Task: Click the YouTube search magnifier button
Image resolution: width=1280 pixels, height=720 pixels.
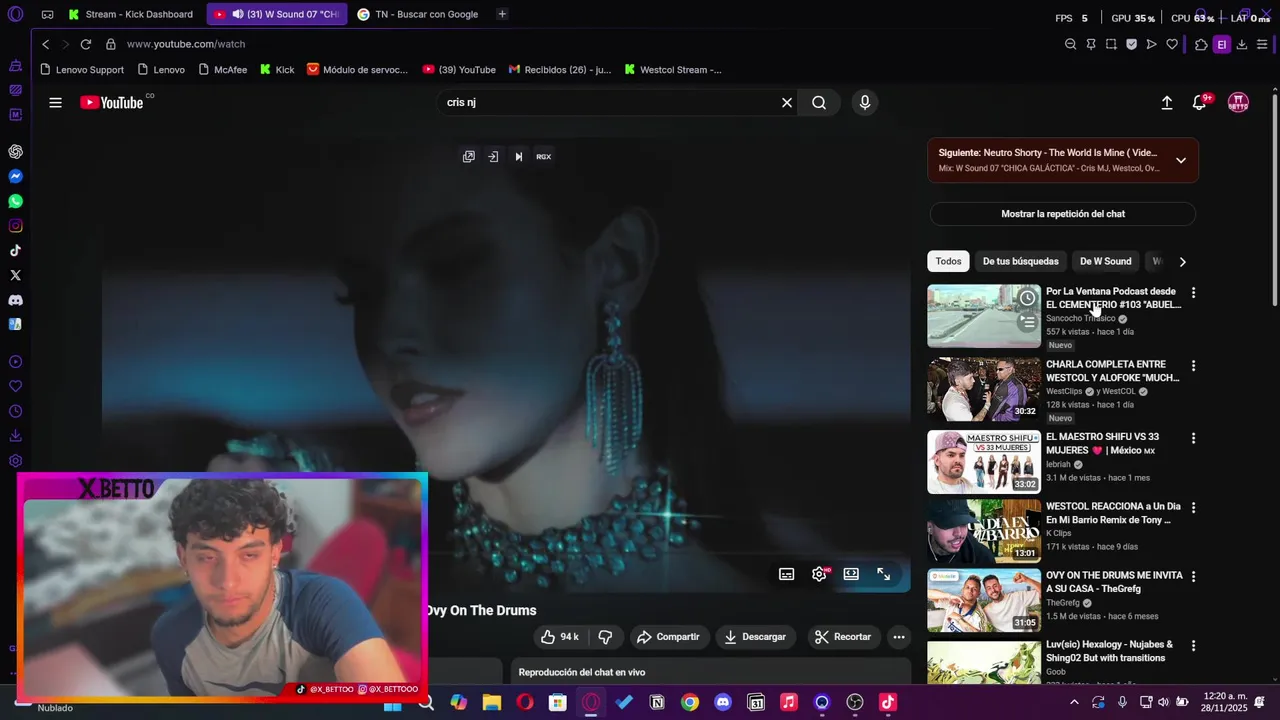Action: 819,102
